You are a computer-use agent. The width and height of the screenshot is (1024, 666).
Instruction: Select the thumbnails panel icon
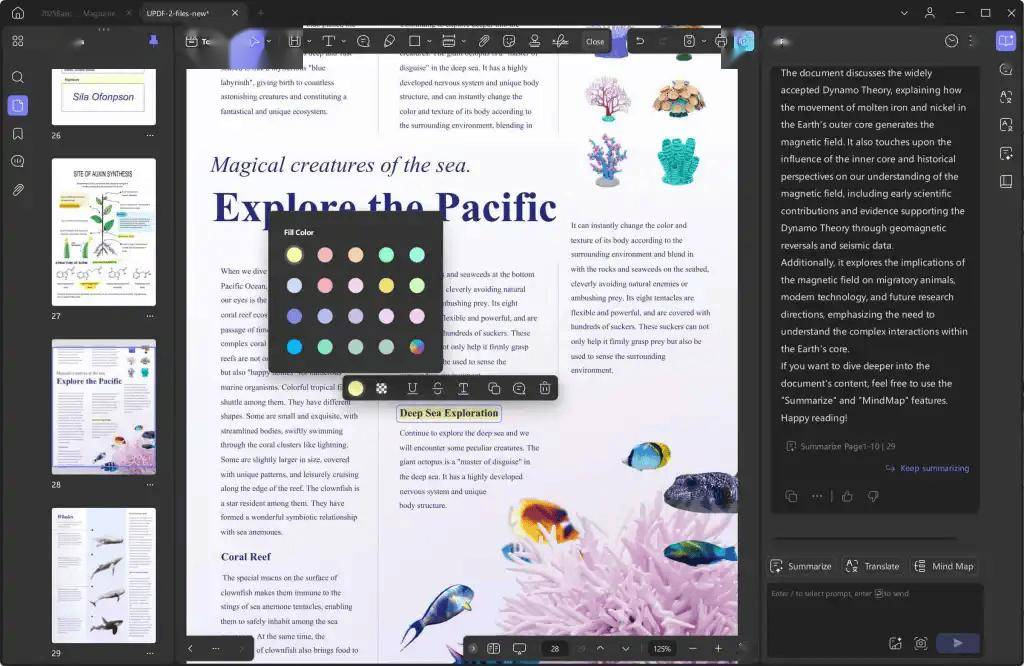[18, 105]
